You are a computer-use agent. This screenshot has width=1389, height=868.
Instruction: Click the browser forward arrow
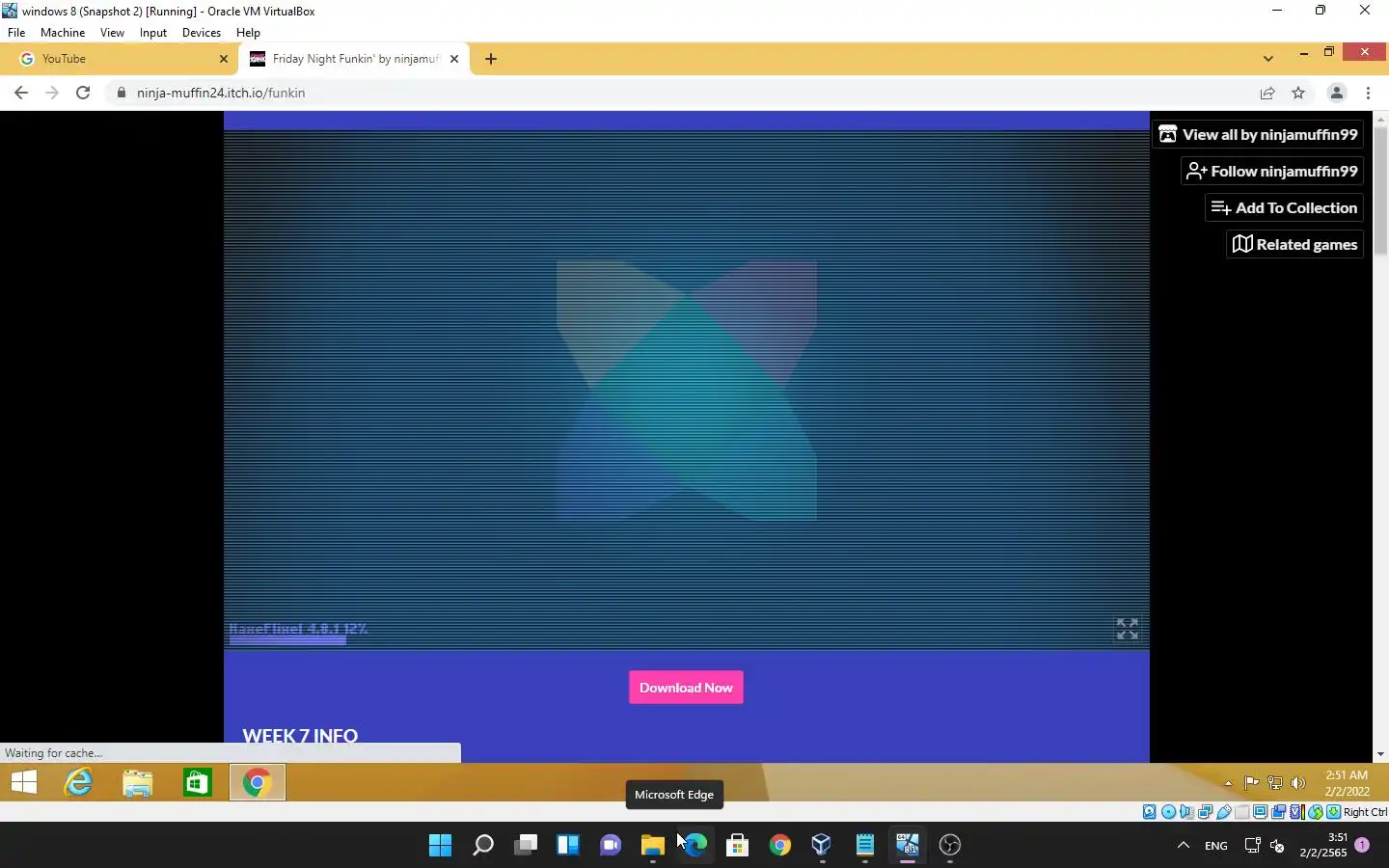[x=52, y=93]
